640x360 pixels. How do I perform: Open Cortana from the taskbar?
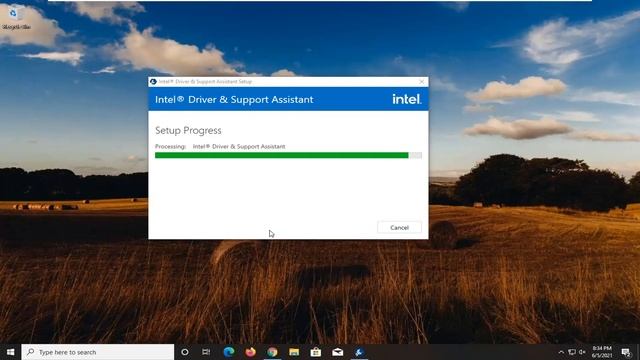(184, 352)
